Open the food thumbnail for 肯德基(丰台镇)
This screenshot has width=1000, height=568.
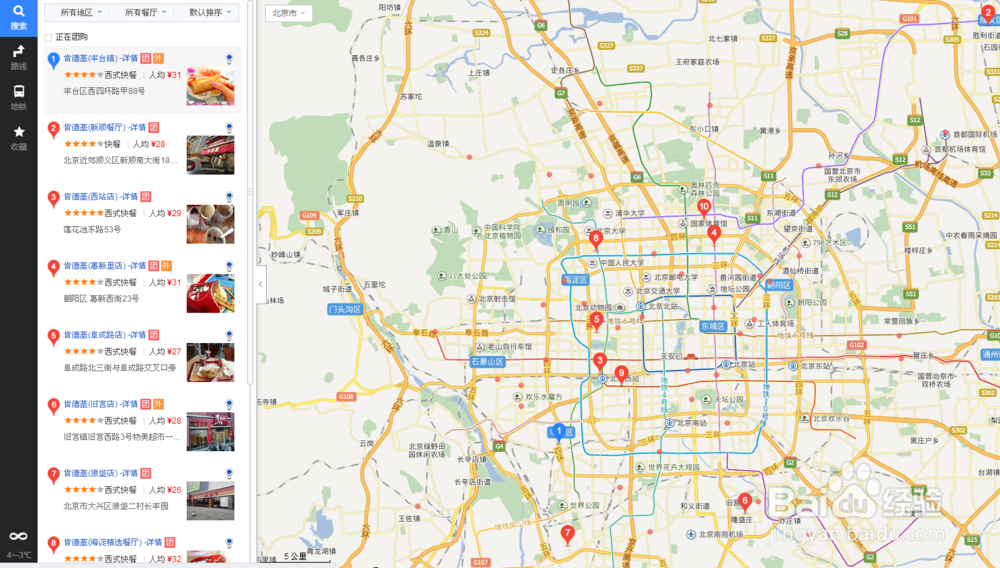click(210, 85)
